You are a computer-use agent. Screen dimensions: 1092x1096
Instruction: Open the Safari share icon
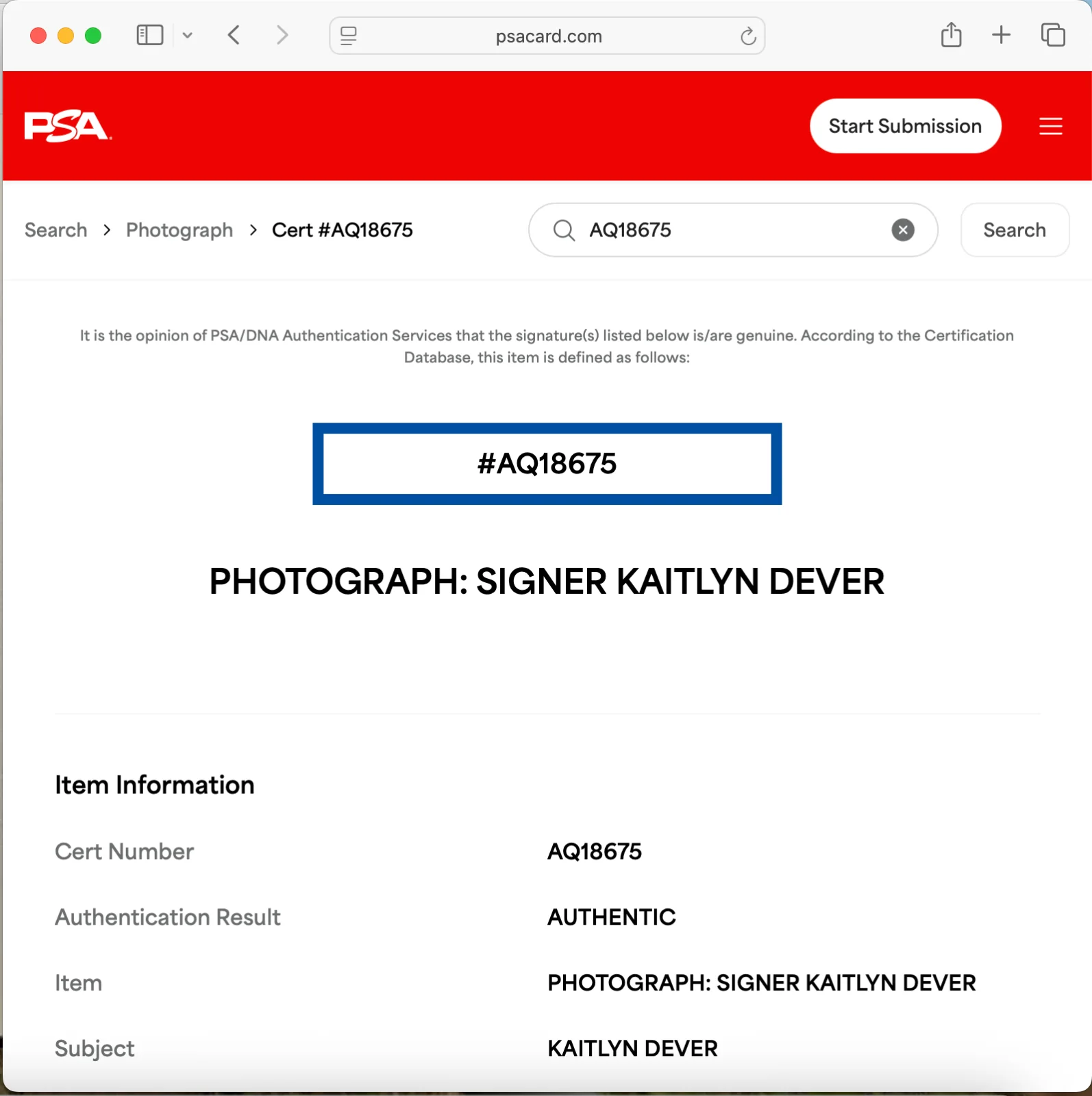click(x=951, y=34)
